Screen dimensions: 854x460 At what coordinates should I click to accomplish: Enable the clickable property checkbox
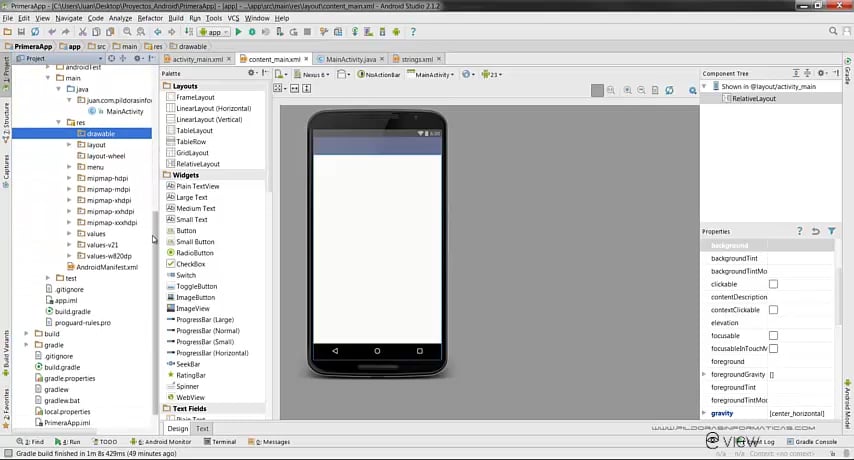[x=773, y=284]
